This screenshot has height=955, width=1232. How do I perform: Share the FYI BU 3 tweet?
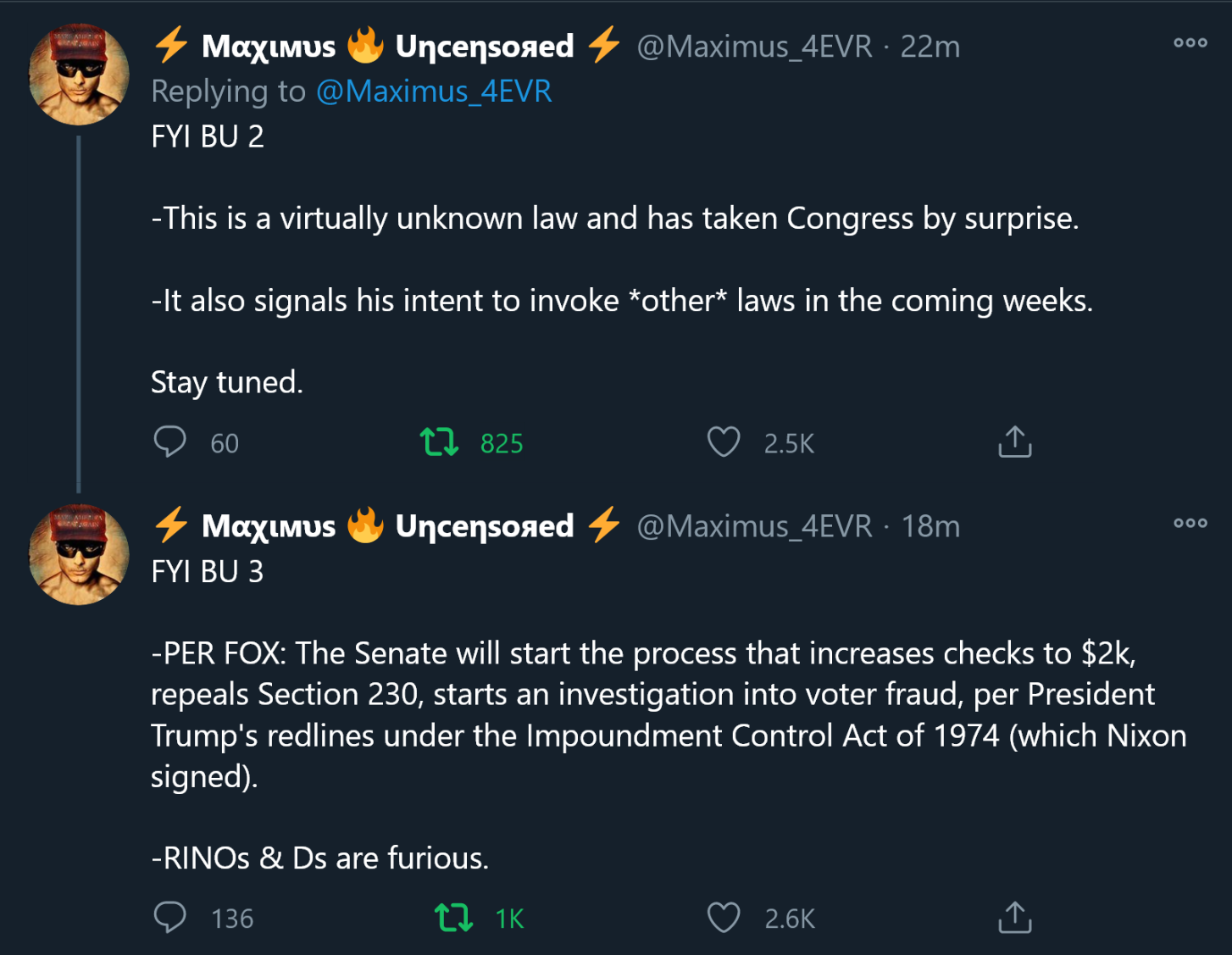(x=1014, y=918)
